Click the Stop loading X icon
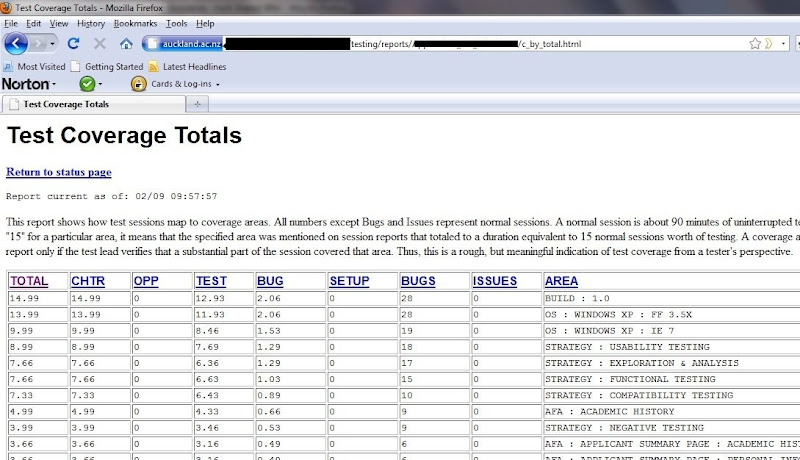Image resolution: width=800 pixels, height=460 pixels. coord(100,44)
